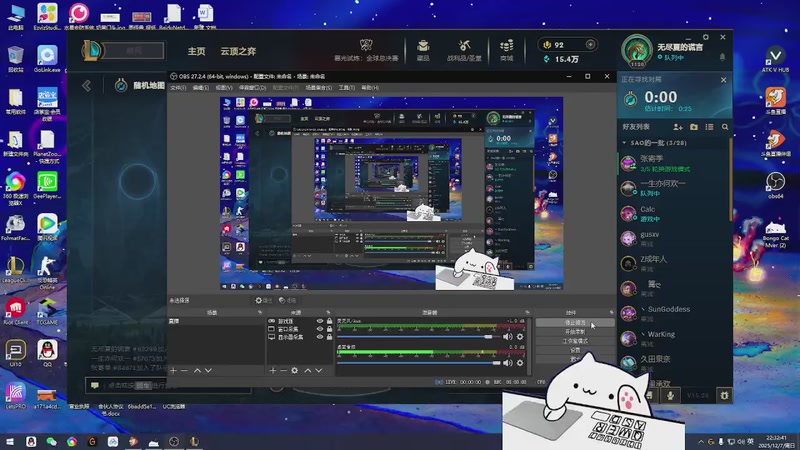
Task: Open the 视图(V) menu in OBS
Action: point(223,88)
